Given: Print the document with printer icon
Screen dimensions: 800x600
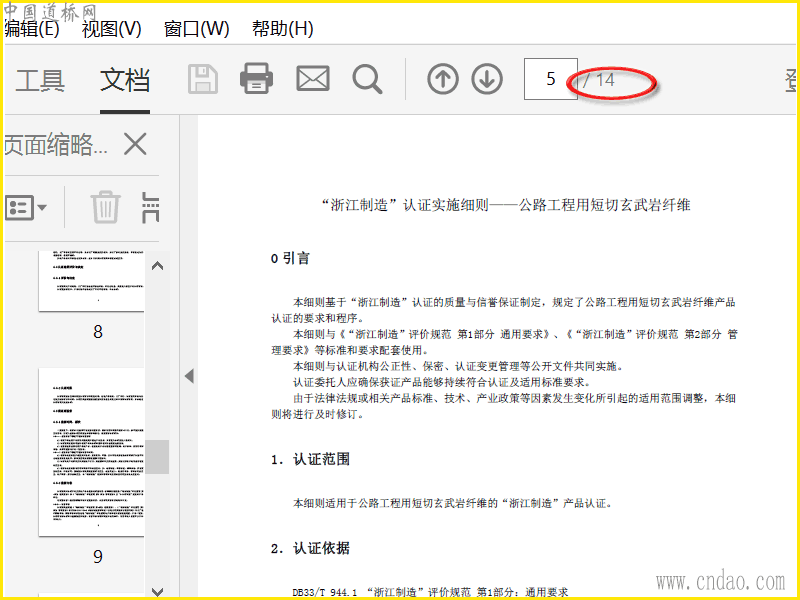Looking at the screenshot, I should point(256,78).
